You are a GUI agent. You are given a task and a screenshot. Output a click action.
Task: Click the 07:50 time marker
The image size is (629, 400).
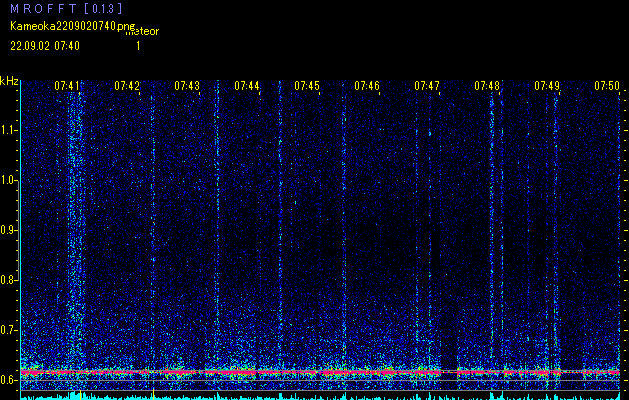[607, 85]
